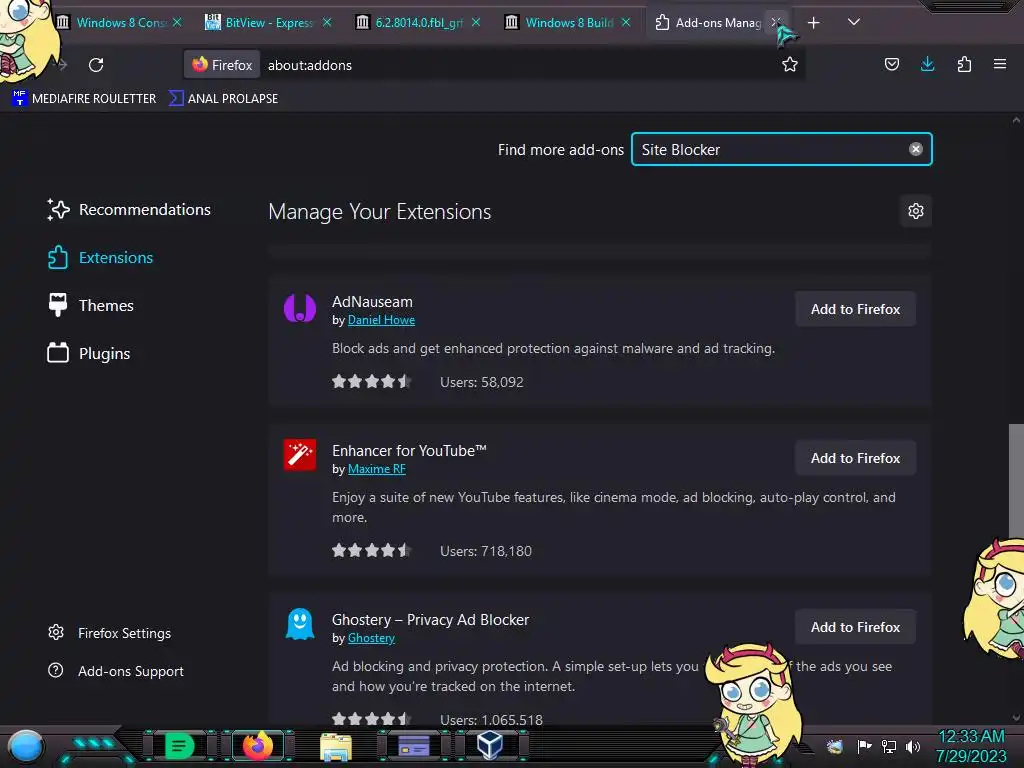
Task: Open author link Maxime RF
Action: [377, 469]
